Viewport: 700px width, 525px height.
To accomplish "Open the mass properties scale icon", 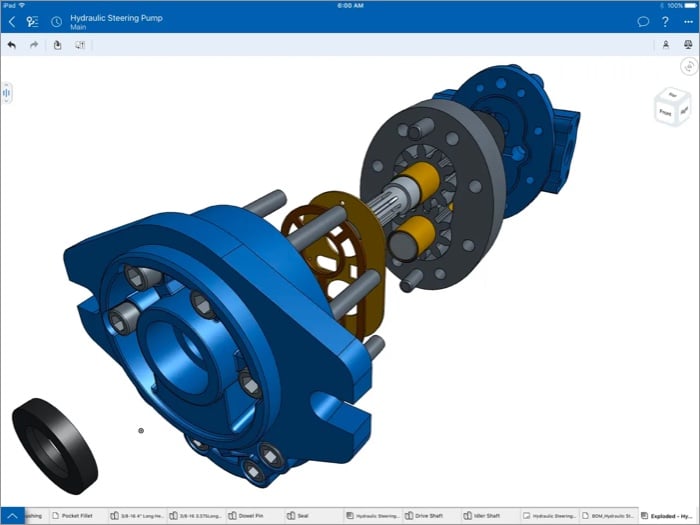I will pos(688,45).
